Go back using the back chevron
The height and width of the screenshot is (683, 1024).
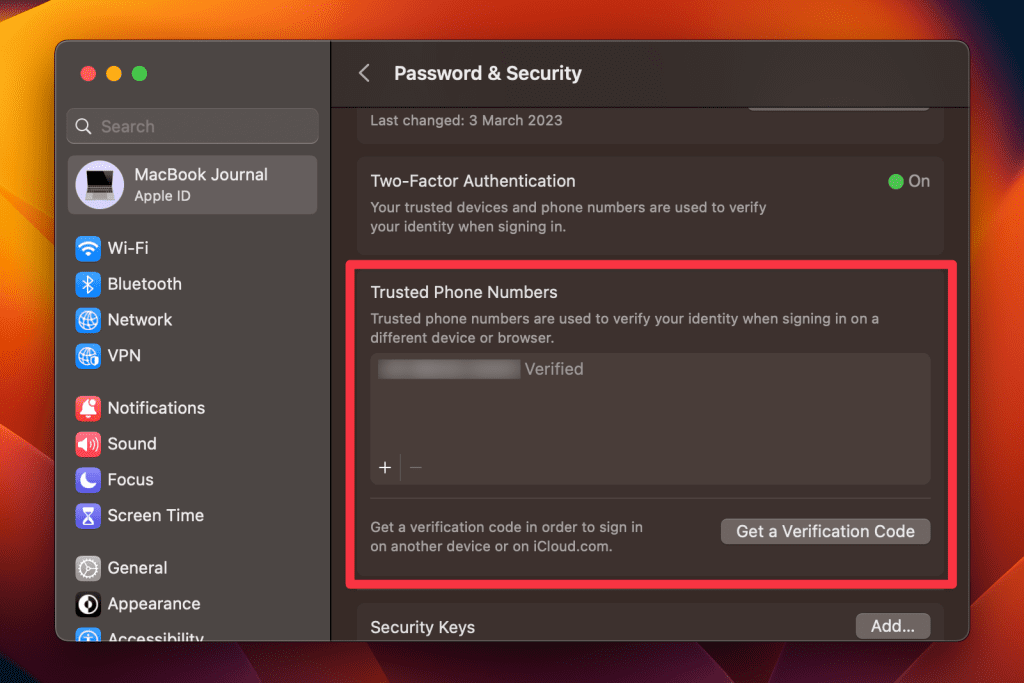pyautogui.click(x=364, y=73)
